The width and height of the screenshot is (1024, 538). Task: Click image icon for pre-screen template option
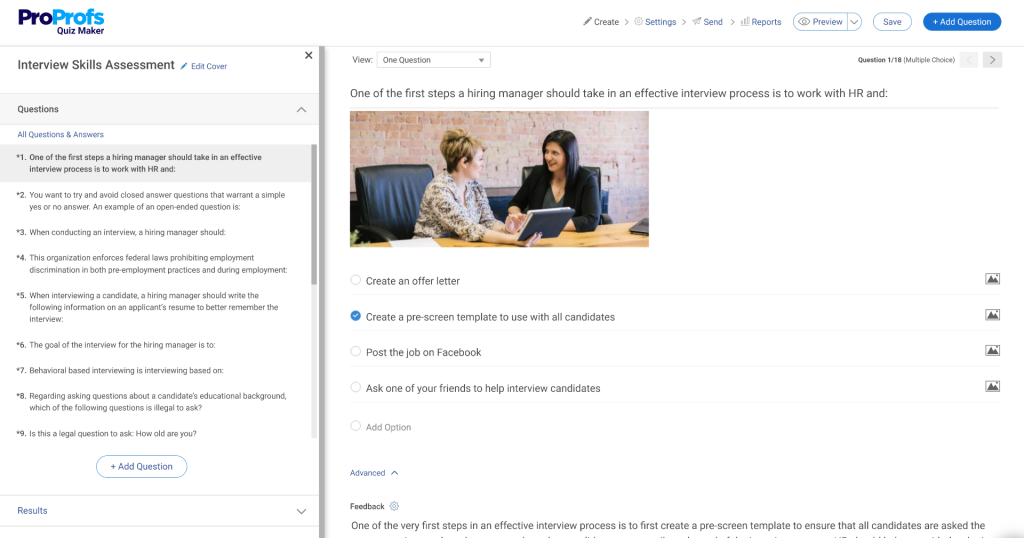tap(992, 315)
